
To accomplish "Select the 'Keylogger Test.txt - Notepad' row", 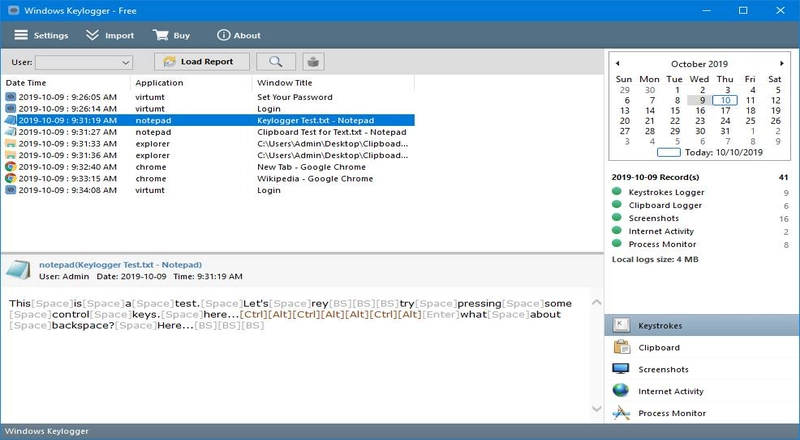I will click(x=208, y=120).
